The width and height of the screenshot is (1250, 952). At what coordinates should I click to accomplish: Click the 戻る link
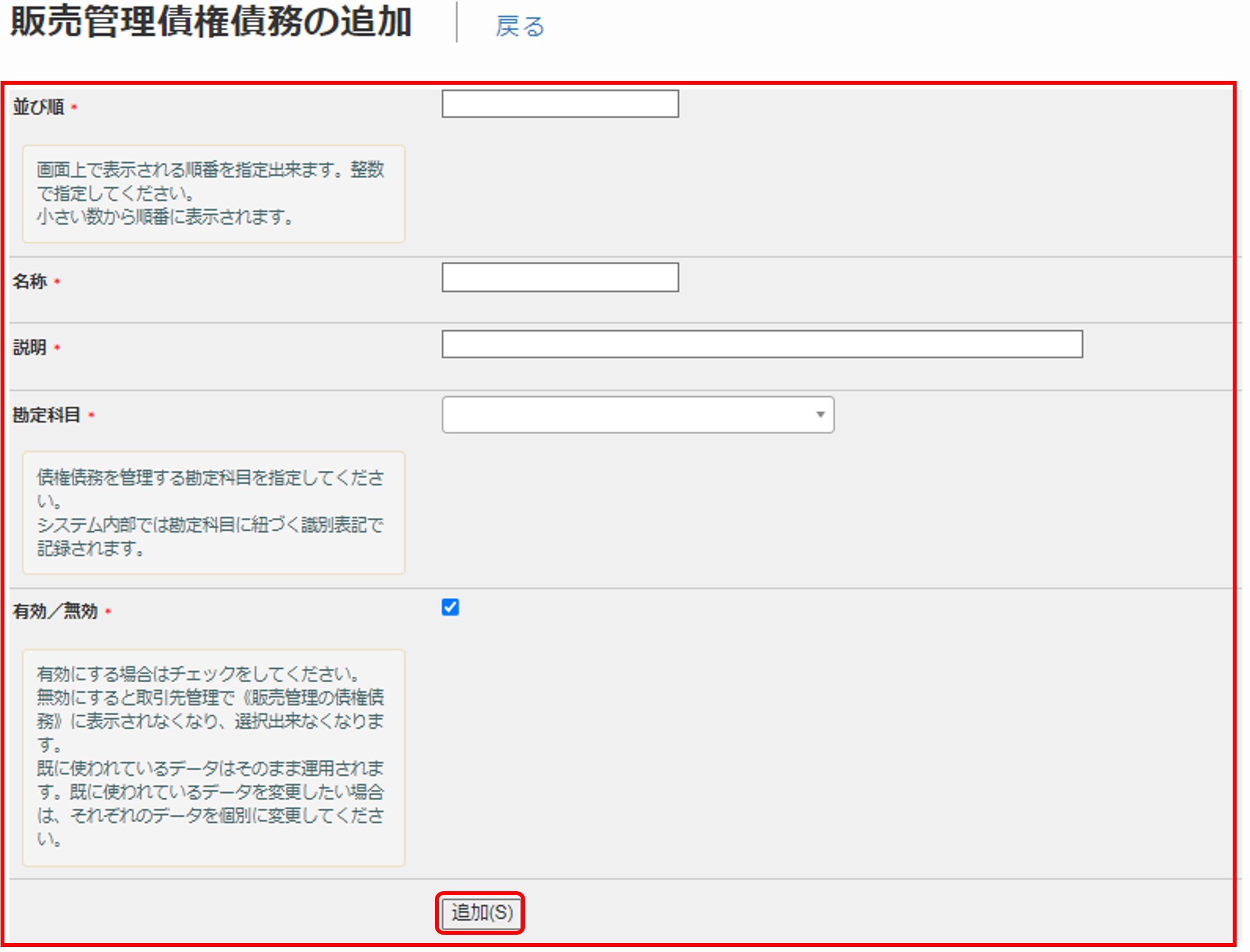pyautogui.click(x=520, y=26)
